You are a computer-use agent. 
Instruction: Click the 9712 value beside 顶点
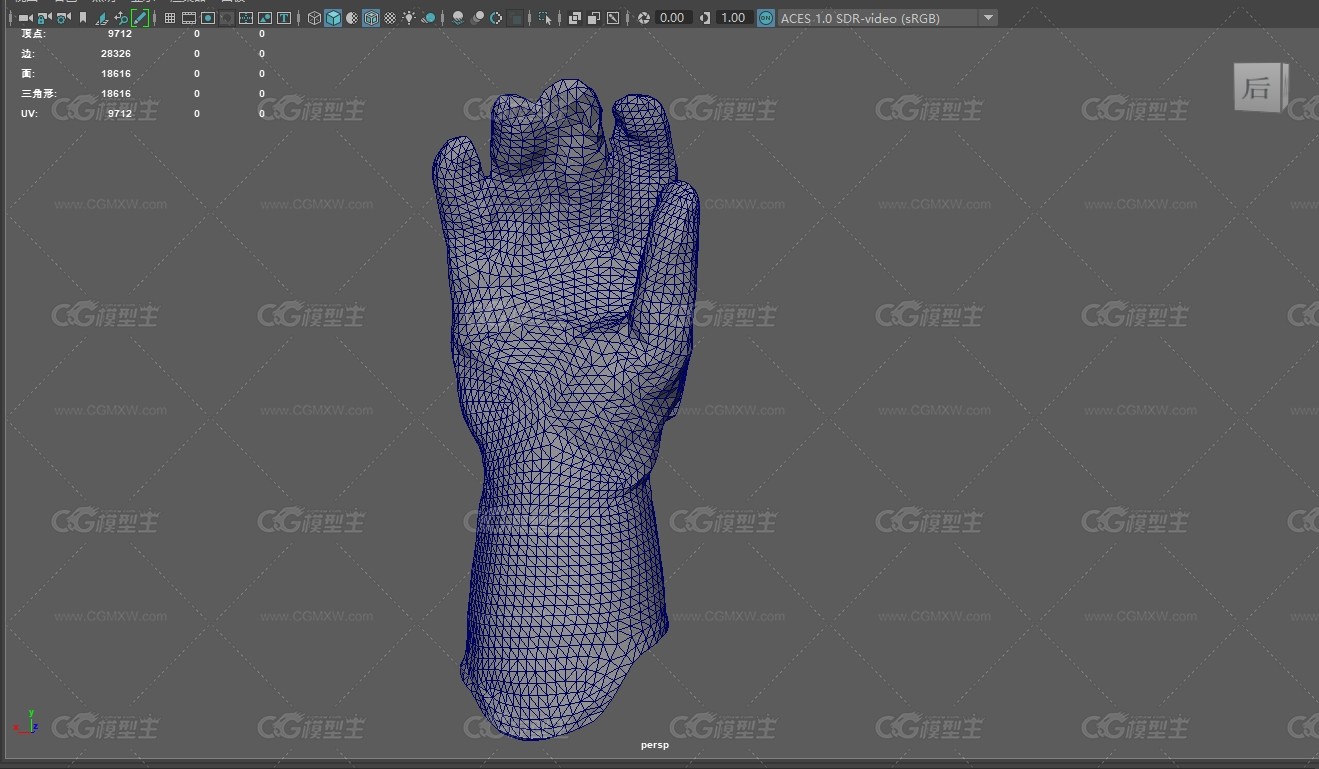click(119, 34)
